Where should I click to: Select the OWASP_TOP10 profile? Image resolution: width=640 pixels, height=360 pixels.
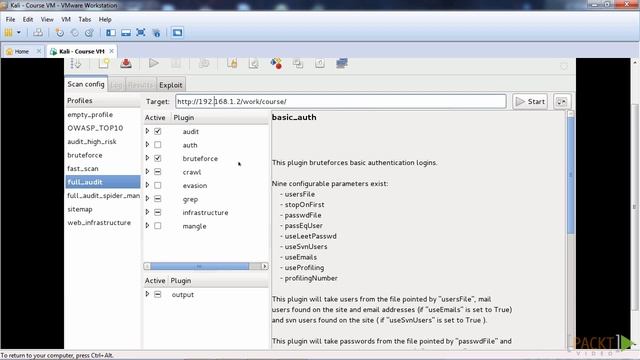[95, 128]
